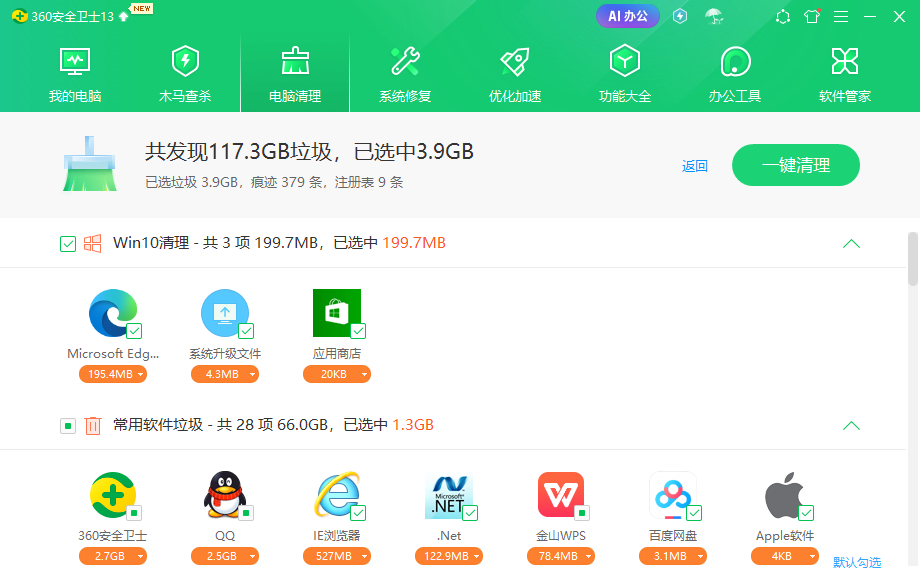920x580 pixels.
Task: Click the upgrade arrow next to version title
Action: 123,16
